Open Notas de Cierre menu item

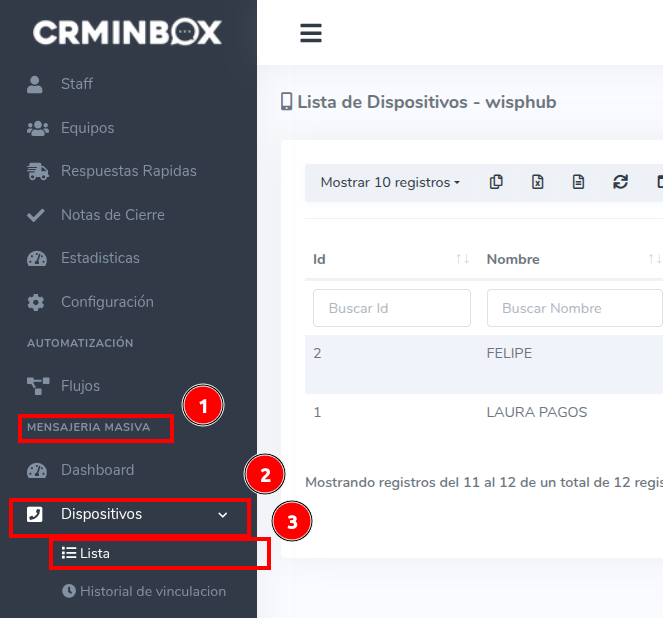tap(112, 215)
